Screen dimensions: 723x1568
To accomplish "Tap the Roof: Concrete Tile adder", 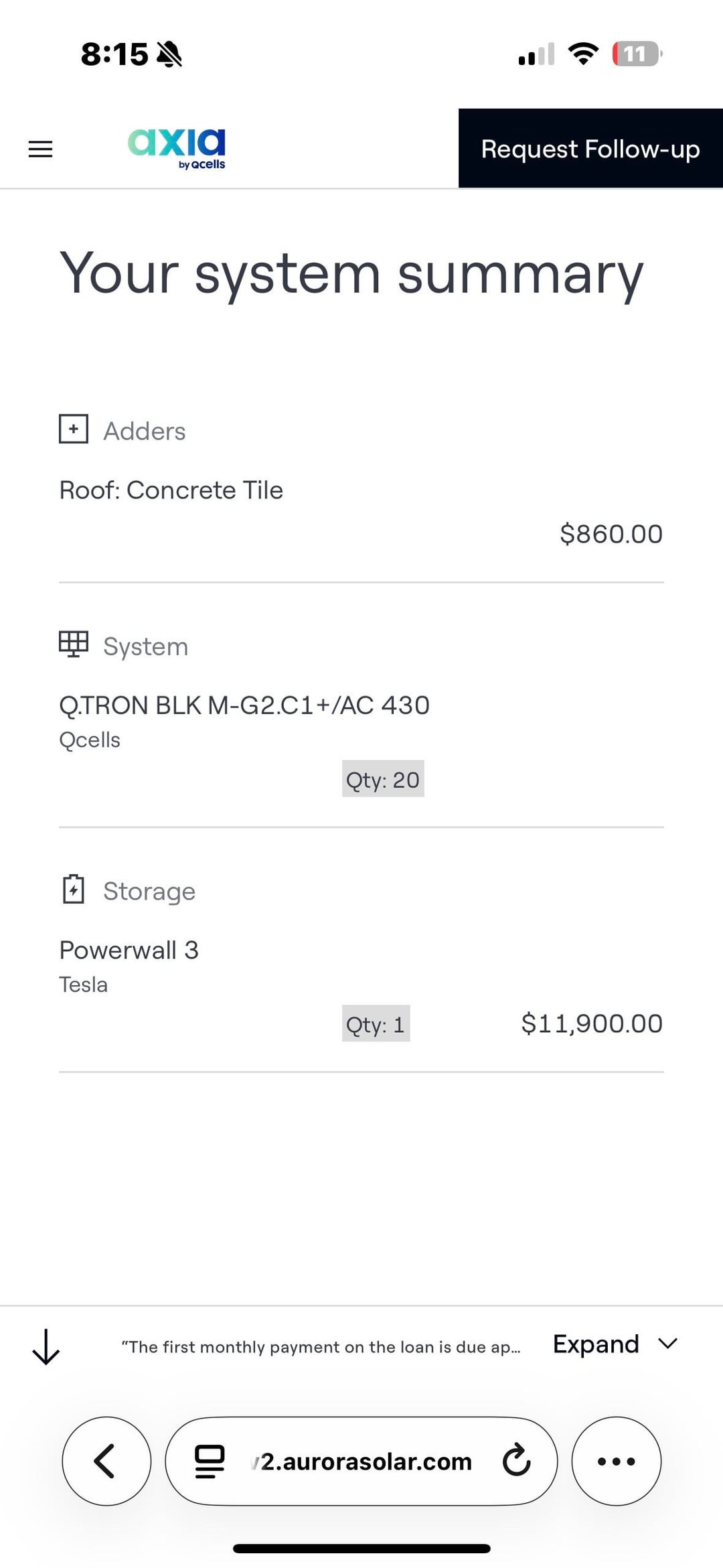I will point(171,490).
